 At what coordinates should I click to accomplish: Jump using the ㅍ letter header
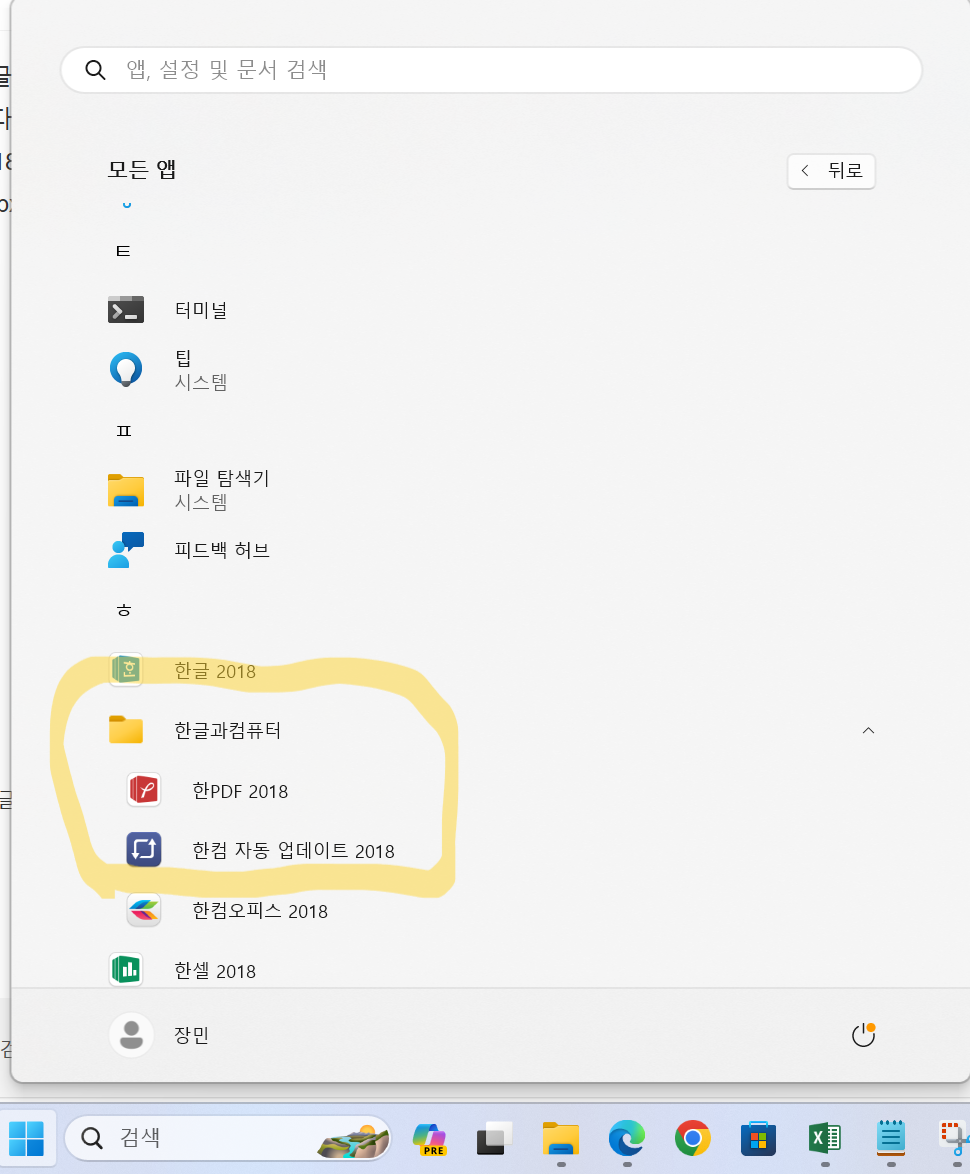tap(123, 431)
